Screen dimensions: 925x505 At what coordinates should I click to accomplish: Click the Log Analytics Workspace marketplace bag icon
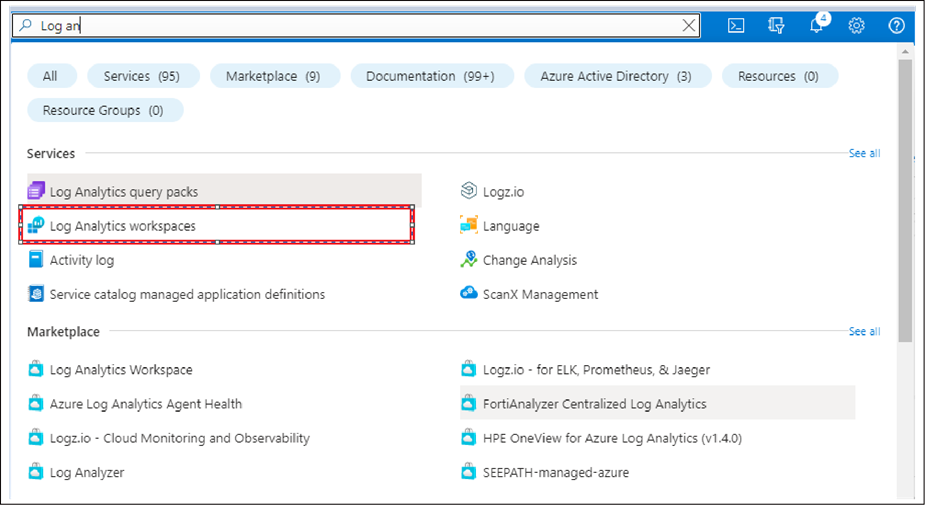(36, 370)
